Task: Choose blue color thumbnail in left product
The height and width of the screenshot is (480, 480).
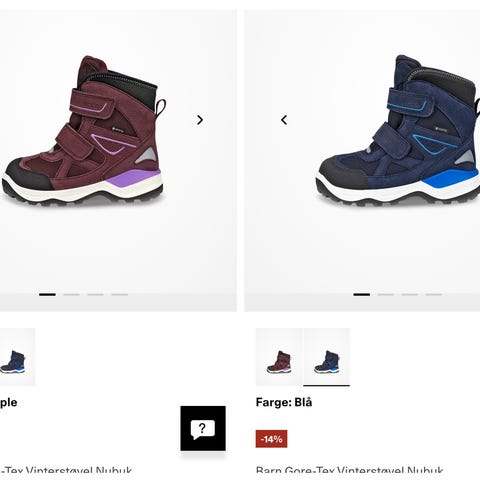Action: [17, 357]
